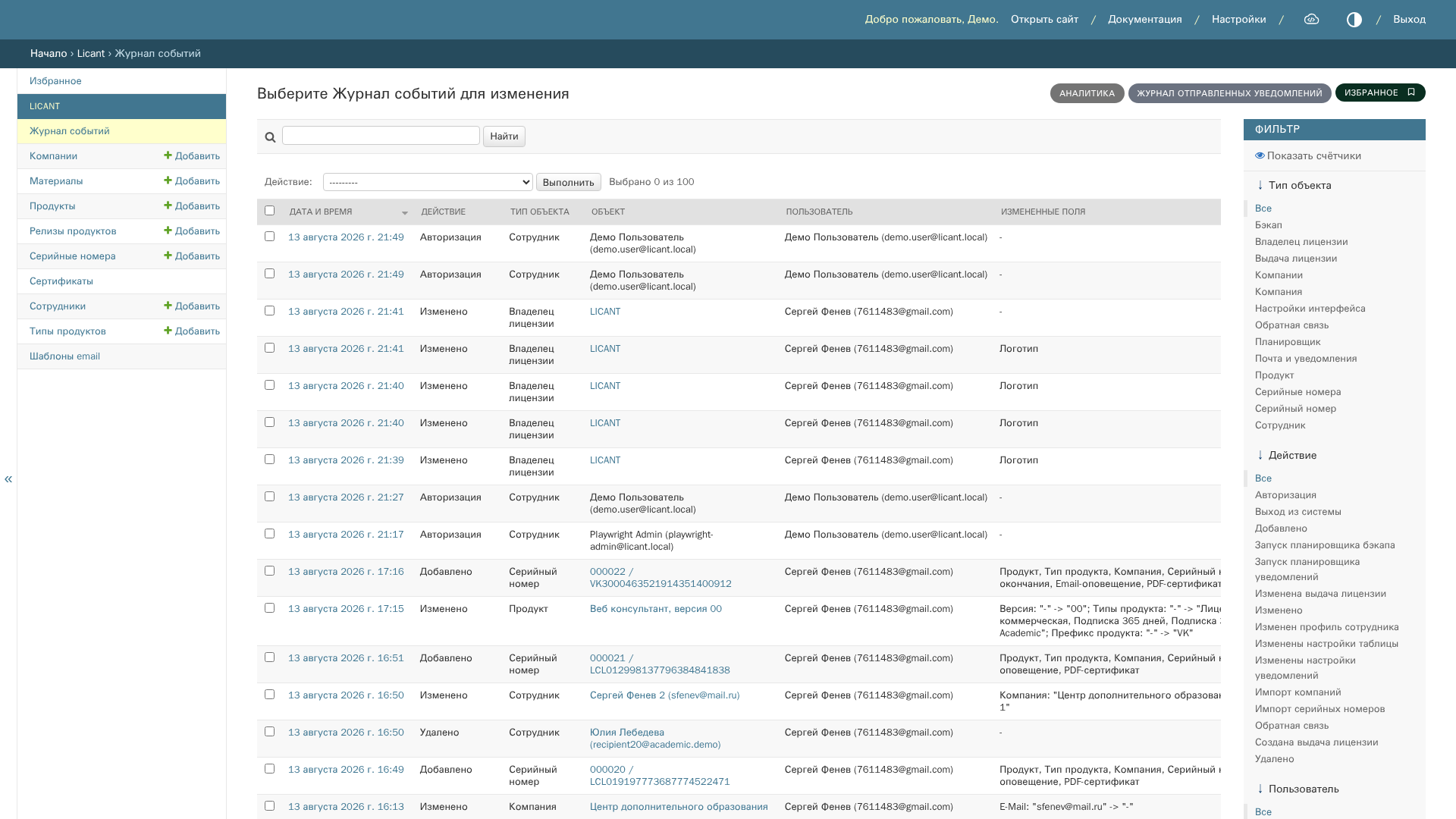This screenshot has height=819, width=1456.
Task: Open Журнал событий in the sidebar
Action: tap(70, 131)
